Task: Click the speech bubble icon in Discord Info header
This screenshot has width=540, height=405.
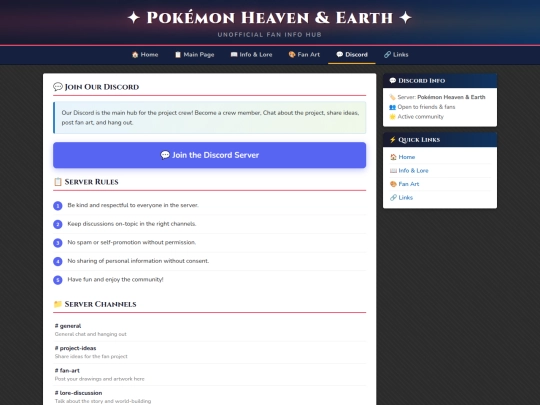Action: click(x=393, y=81)
